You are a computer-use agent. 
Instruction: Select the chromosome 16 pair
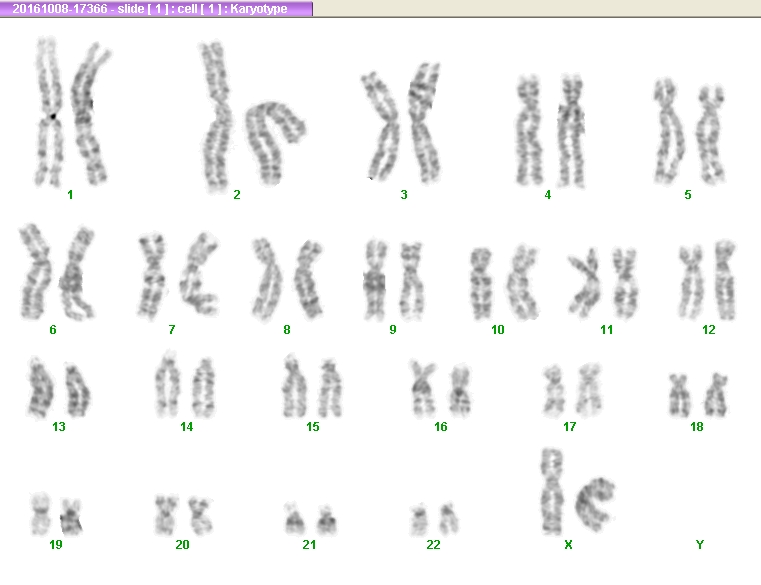click(x=440, y=389)
